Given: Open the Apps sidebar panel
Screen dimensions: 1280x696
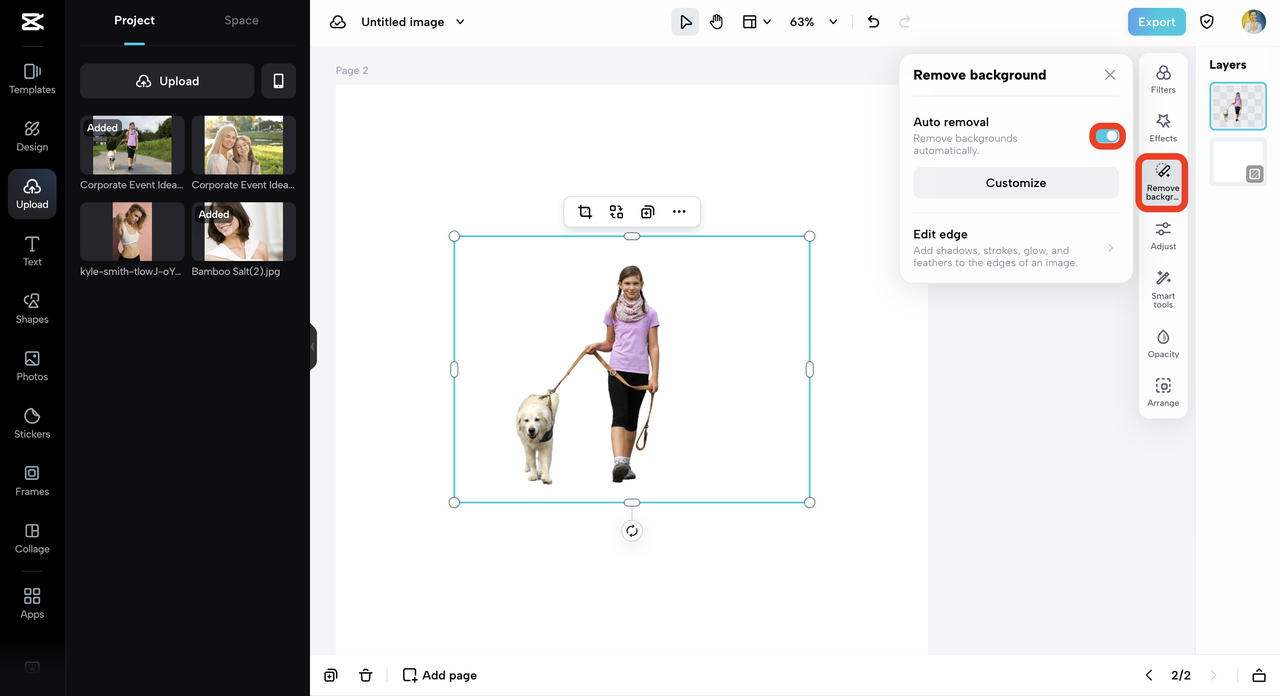Looking at the screenshot, I should [x=32, y=603].
